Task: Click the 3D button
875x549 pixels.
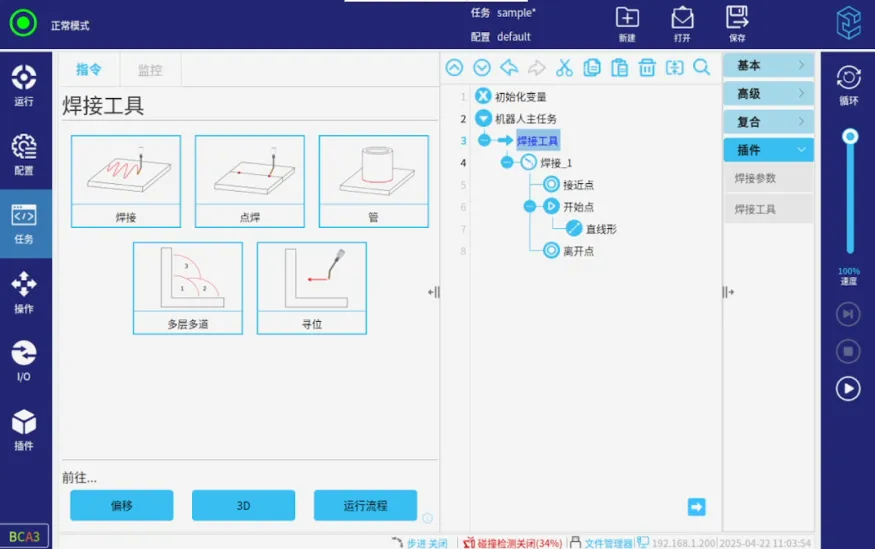Action: click(x=243, y=505)
